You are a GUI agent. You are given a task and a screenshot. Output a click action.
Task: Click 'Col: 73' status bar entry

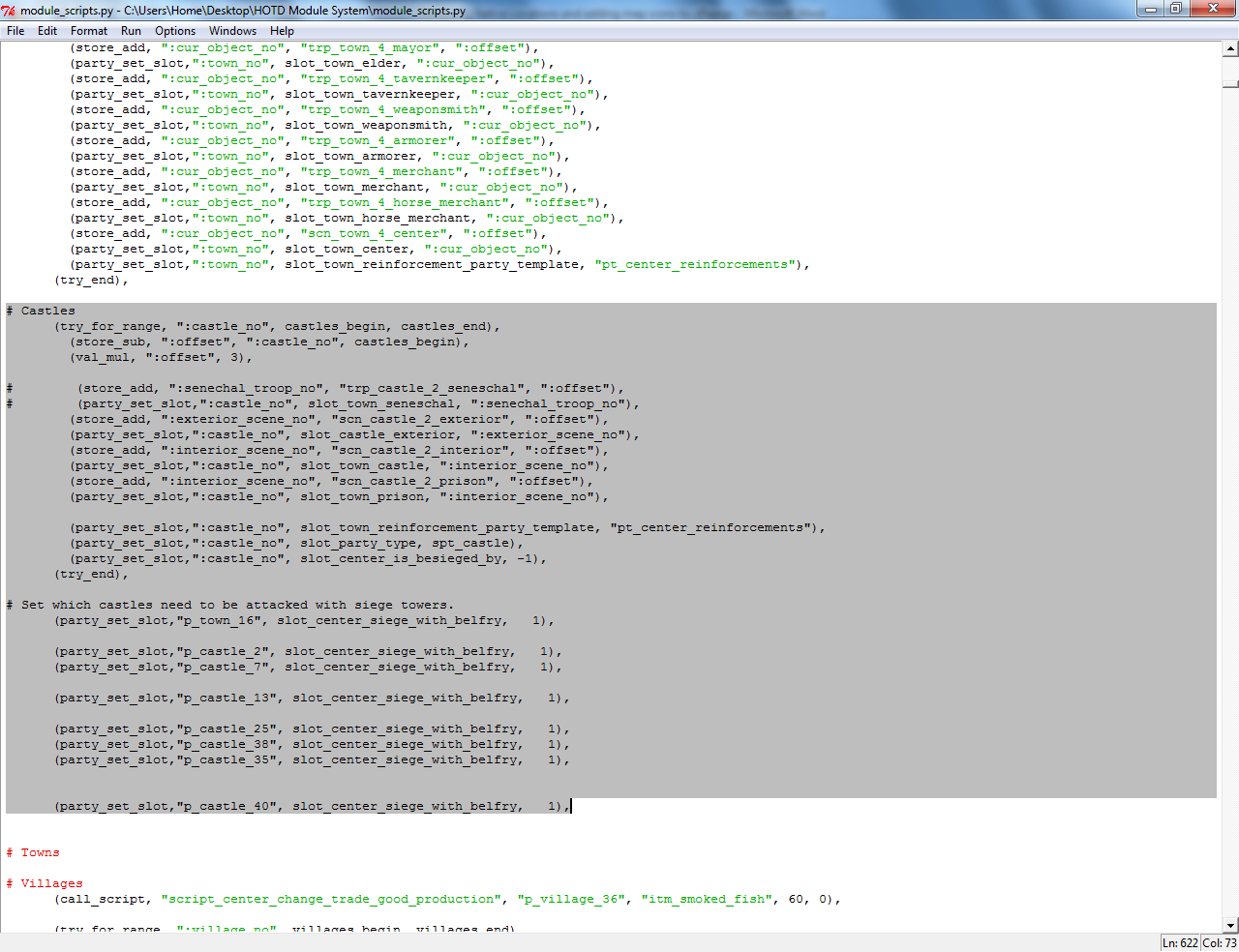1220,942
